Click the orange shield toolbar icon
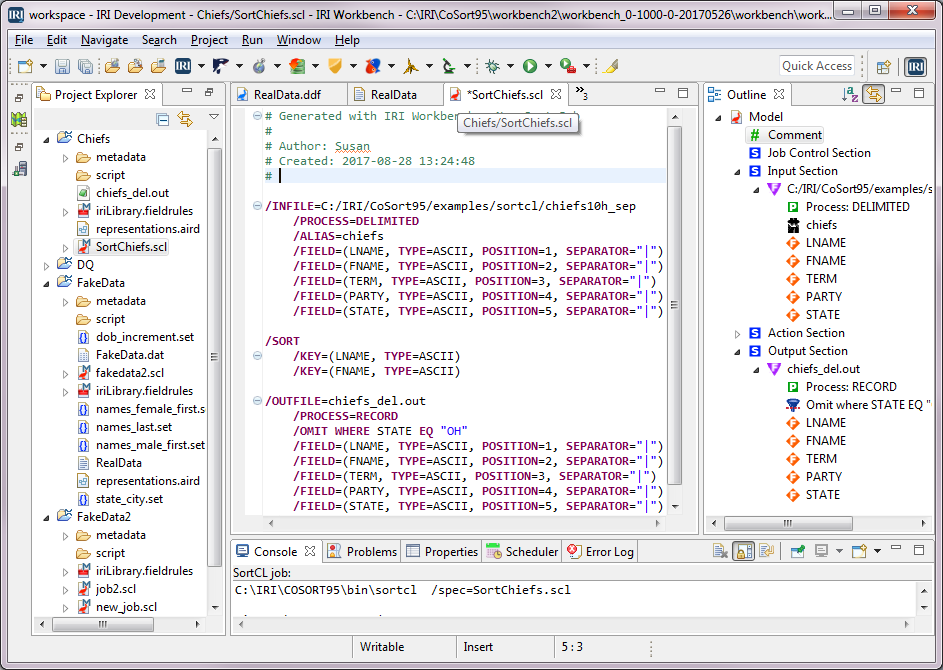 pyautogui.click(x=335, y=66)
